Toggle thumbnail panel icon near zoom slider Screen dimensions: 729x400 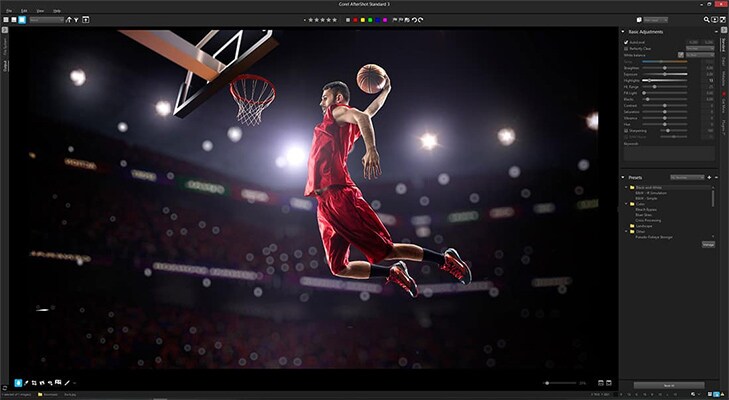pos(601,383)
